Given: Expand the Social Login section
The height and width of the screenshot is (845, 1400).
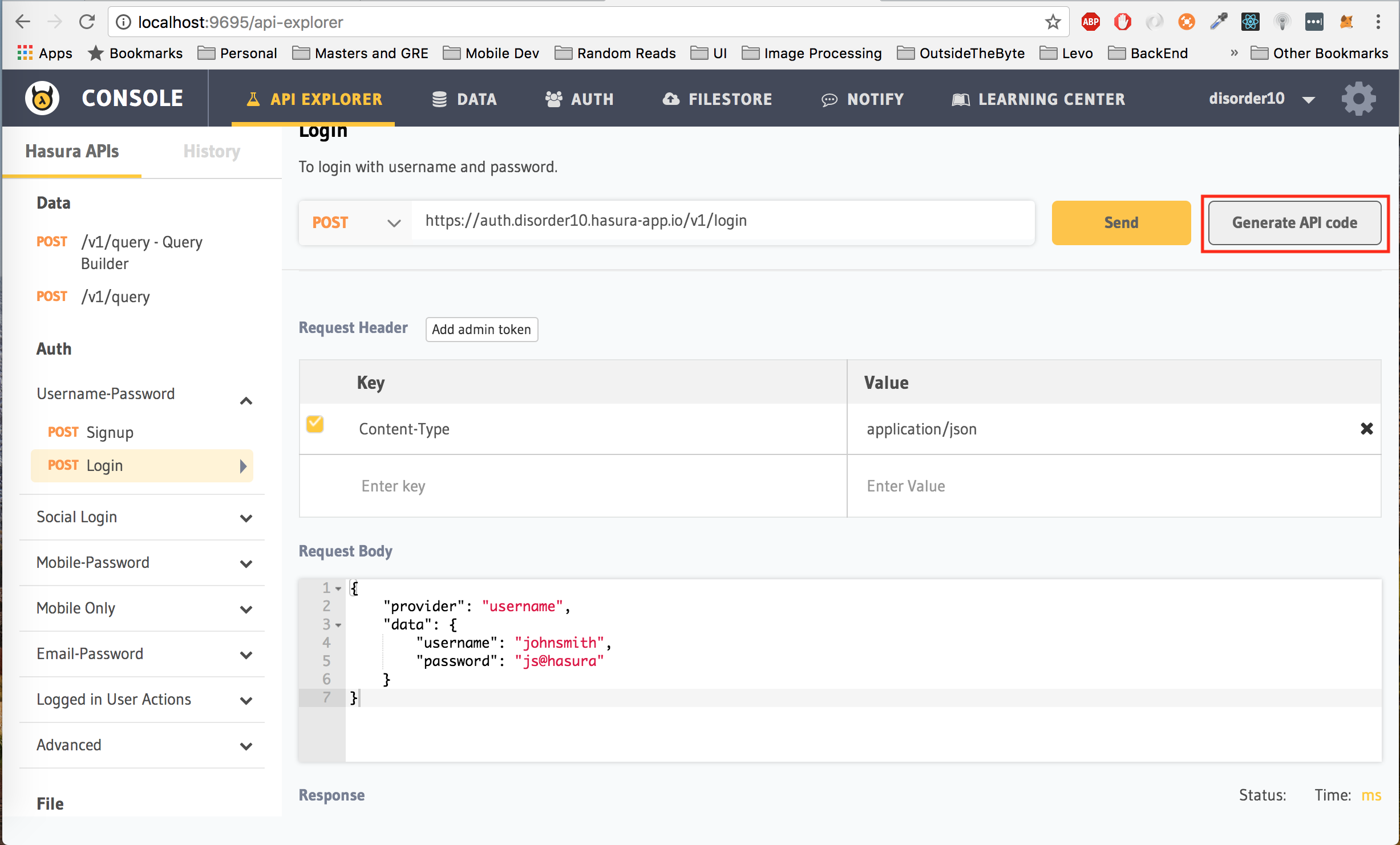Looking at the screenshot, I should (246, 518).
